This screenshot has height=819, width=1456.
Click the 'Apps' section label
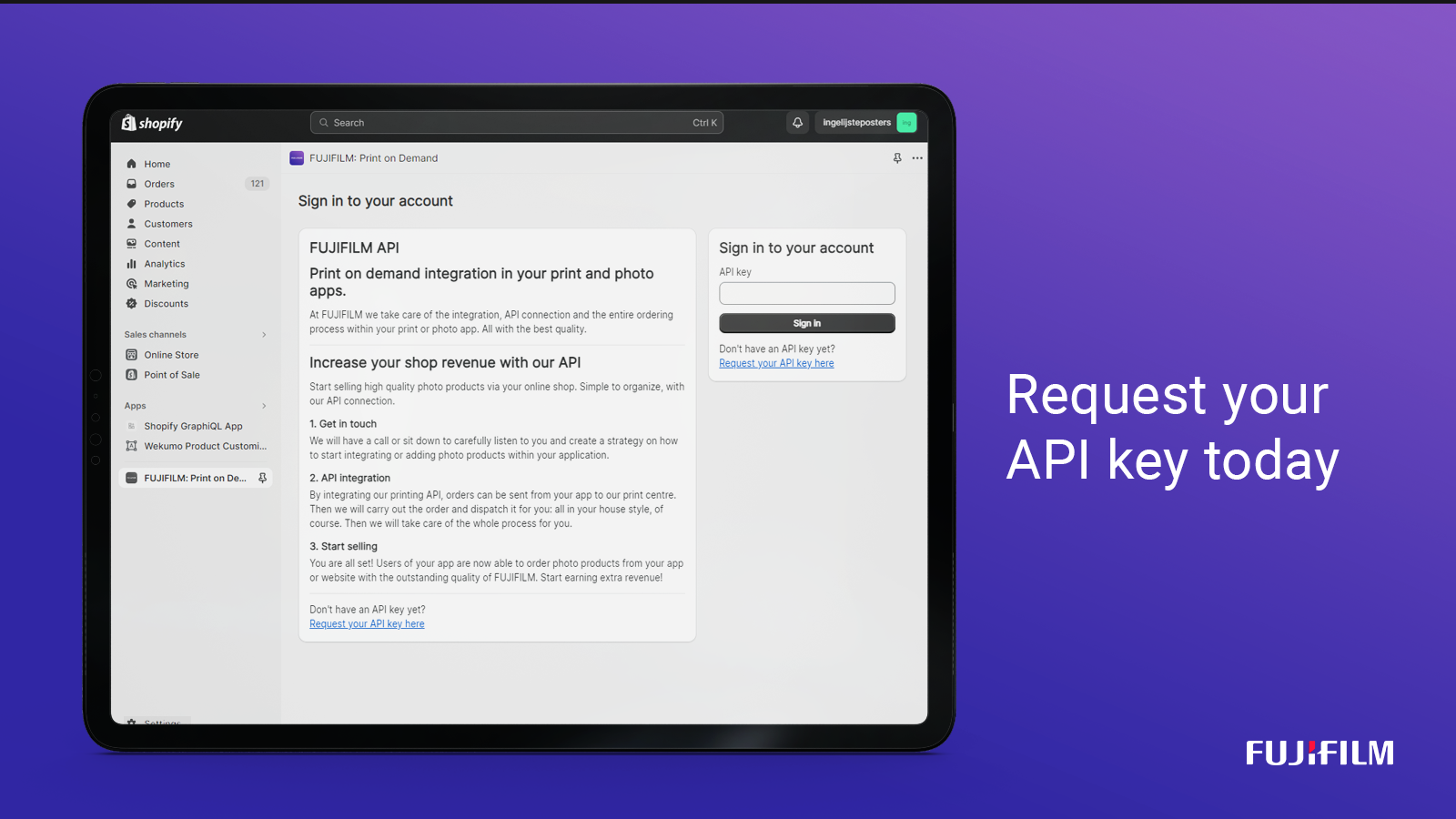point(136,406)
